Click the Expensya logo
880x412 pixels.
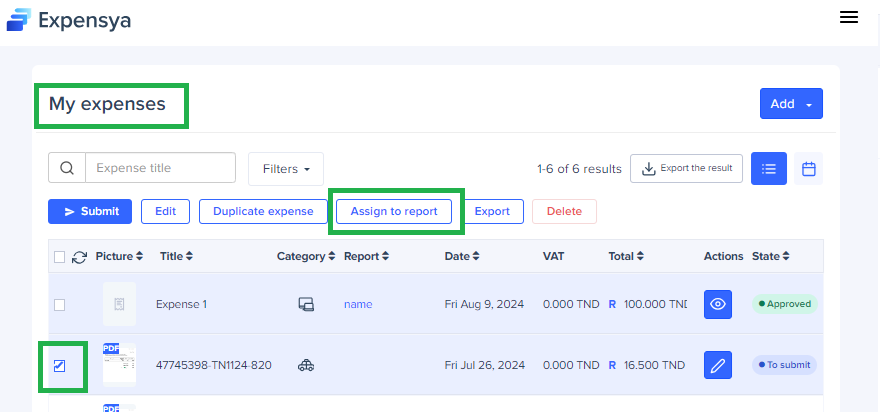pyautogui.click(x=69, y=19)
